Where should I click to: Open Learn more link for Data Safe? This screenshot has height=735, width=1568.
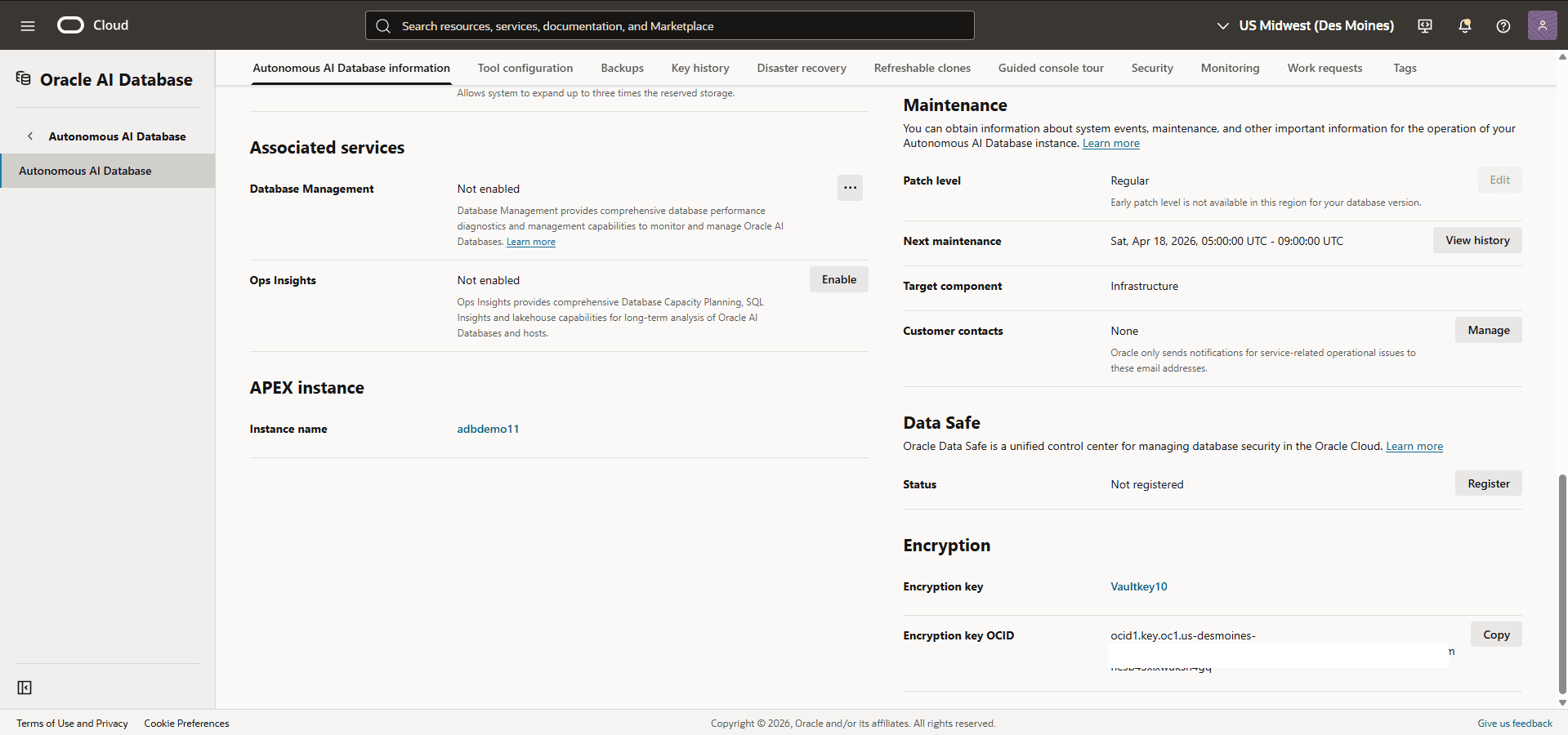click(1414, 446)
